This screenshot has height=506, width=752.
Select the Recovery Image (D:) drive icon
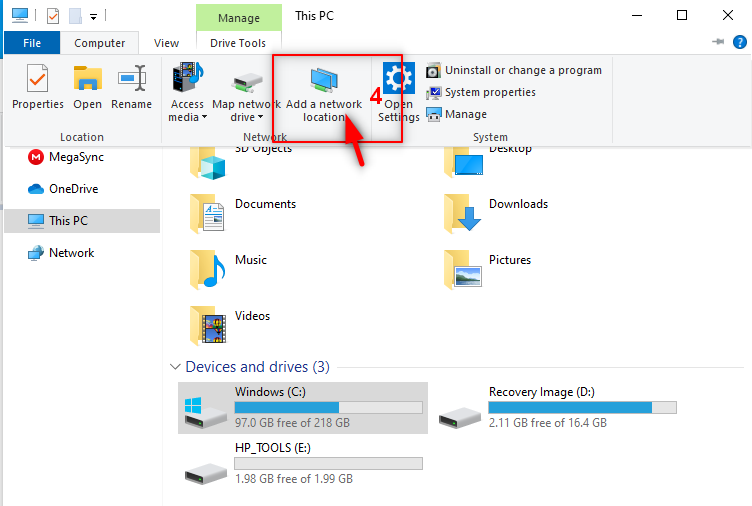click(x=459, y=417)
